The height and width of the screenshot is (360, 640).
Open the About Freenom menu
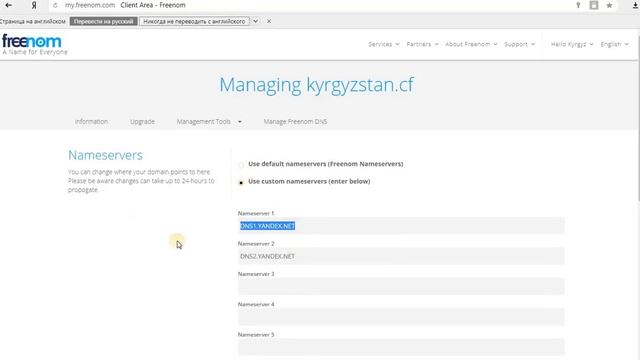click(471, 44)
